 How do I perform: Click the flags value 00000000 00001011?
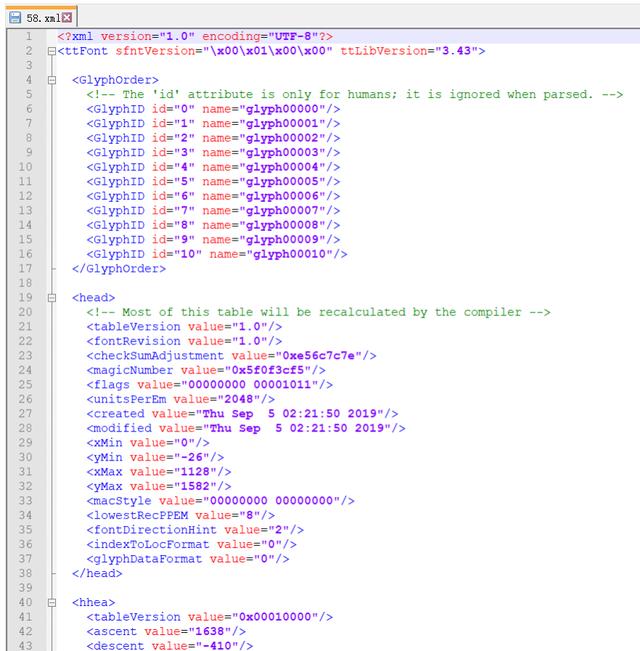click(249, 385)
